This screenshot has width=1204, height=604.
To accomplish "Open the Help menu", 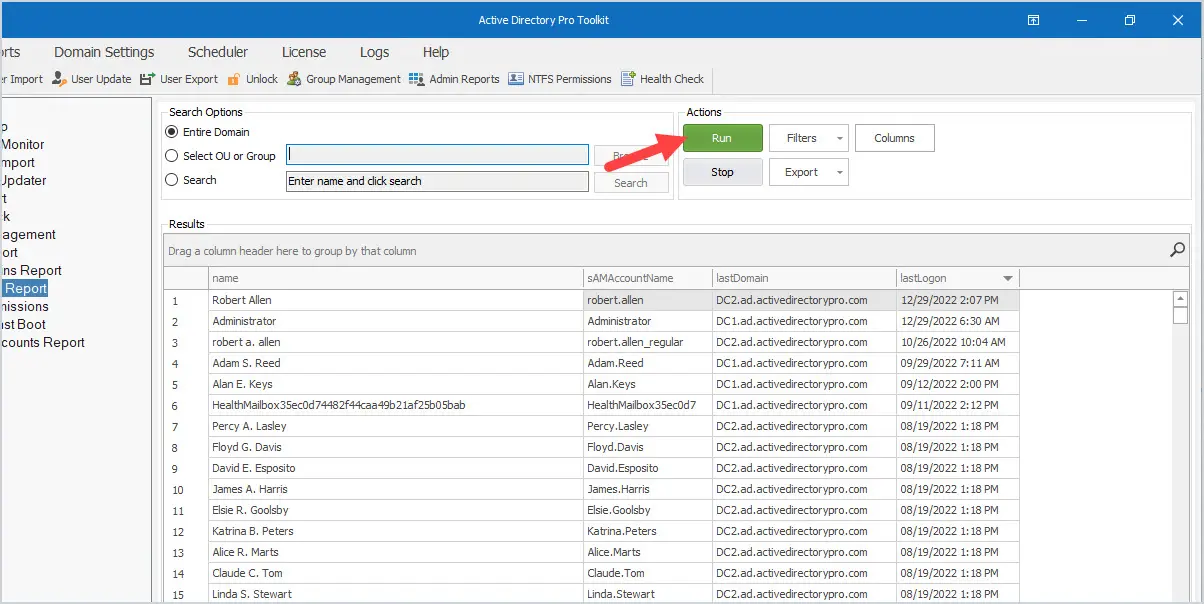I will [x=436, y=52].
